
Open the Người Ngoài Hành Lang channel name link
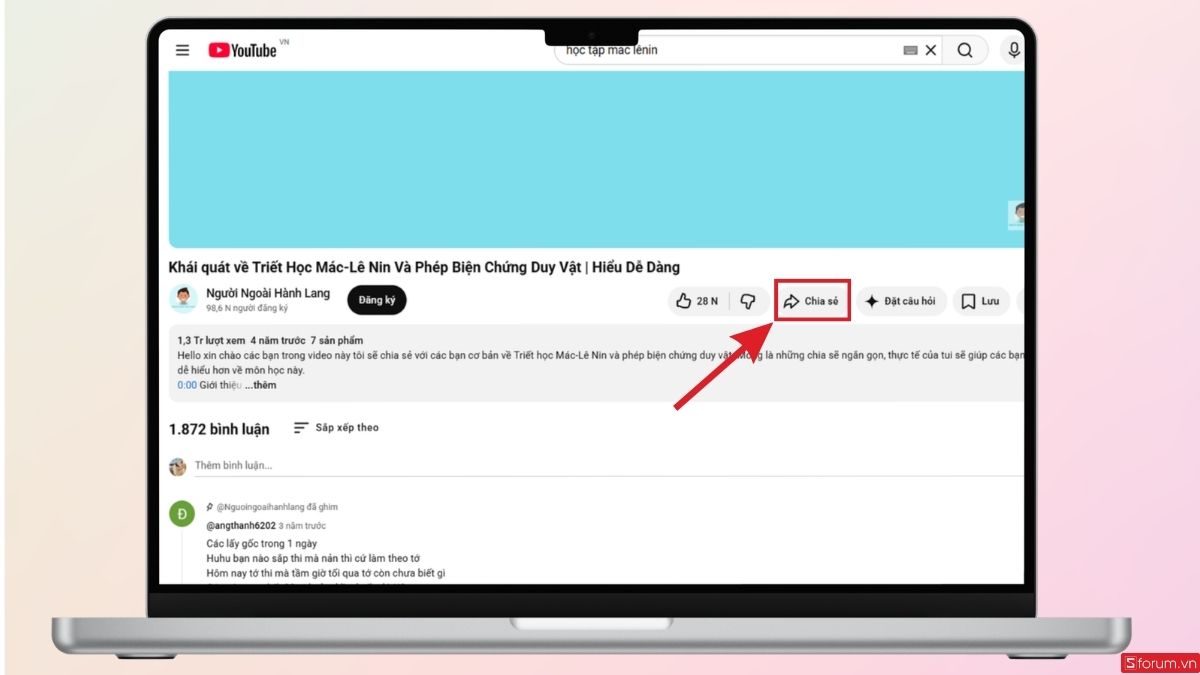click(x=268, y=293)
